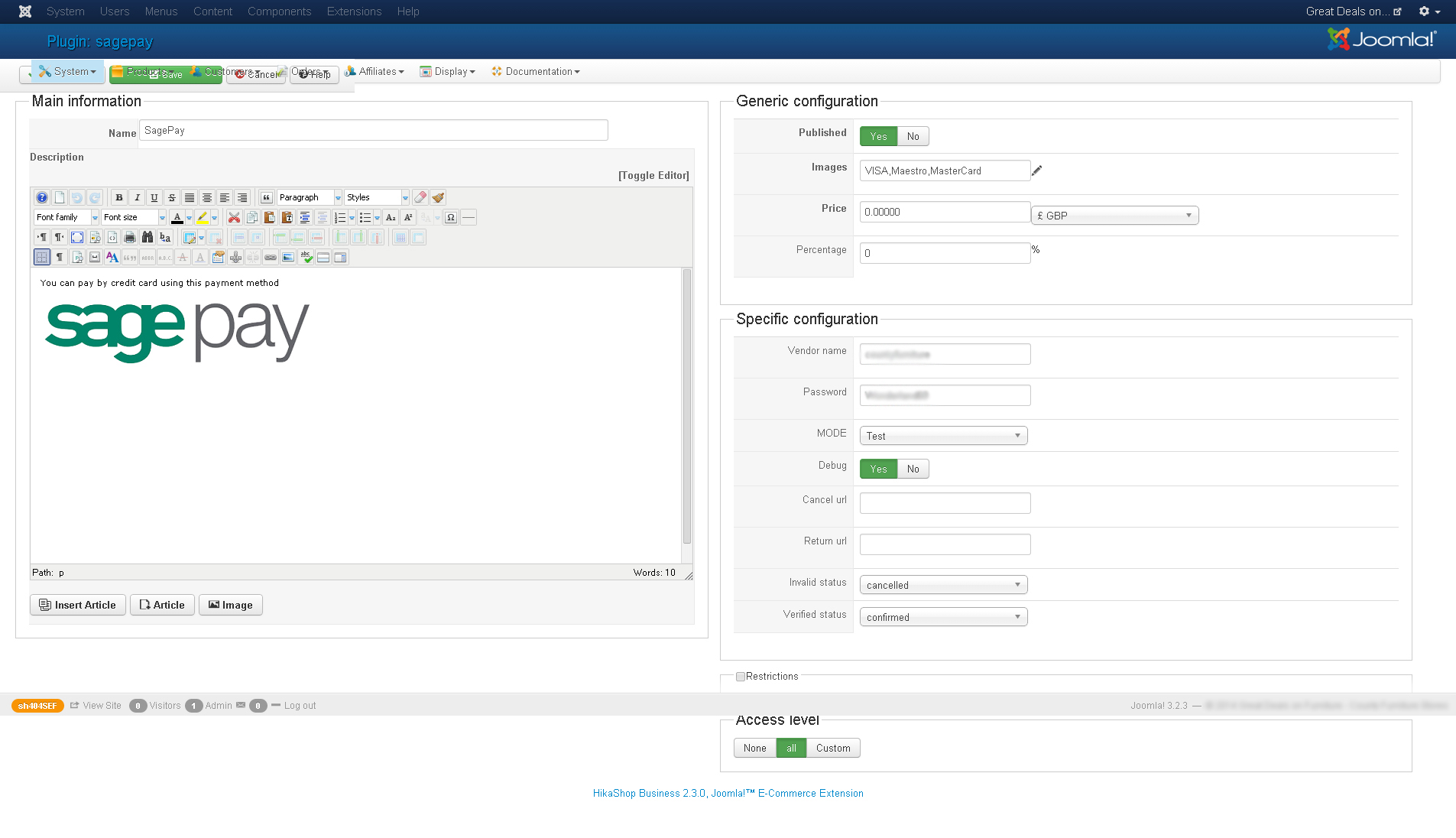Toggle the Restrictions checkbox
Image resolution: width=1456 pixels, height=838 pixels.
point(741,677)
